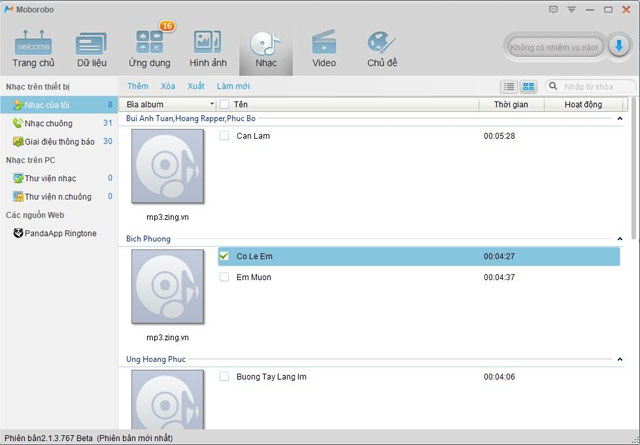Screen dimensions: 640x445
Task: Open PandaApp Ringtone web source
Action: pyautogui.click(x=59, y=233)
